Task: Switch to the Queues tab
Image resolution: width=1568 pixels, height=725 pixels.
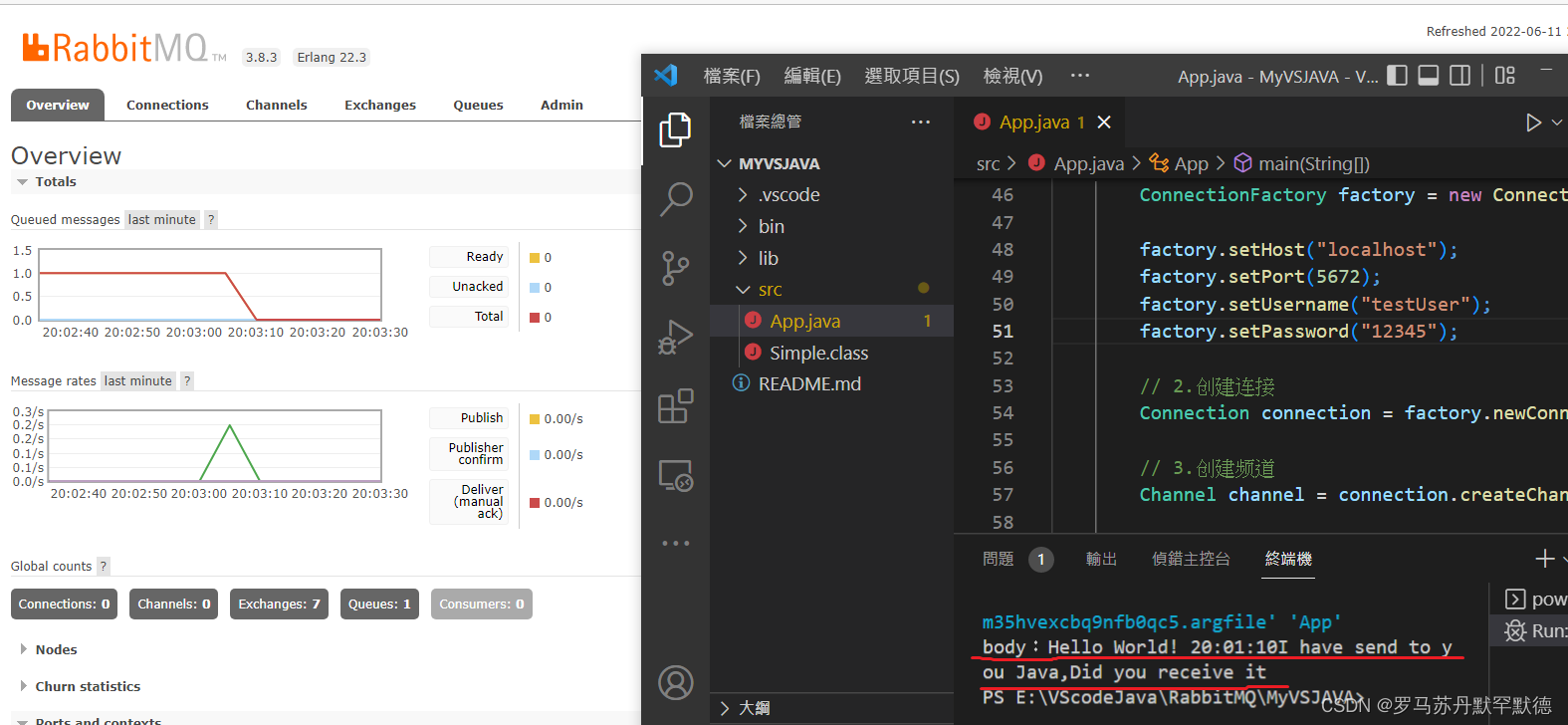Action: [478, 105]
